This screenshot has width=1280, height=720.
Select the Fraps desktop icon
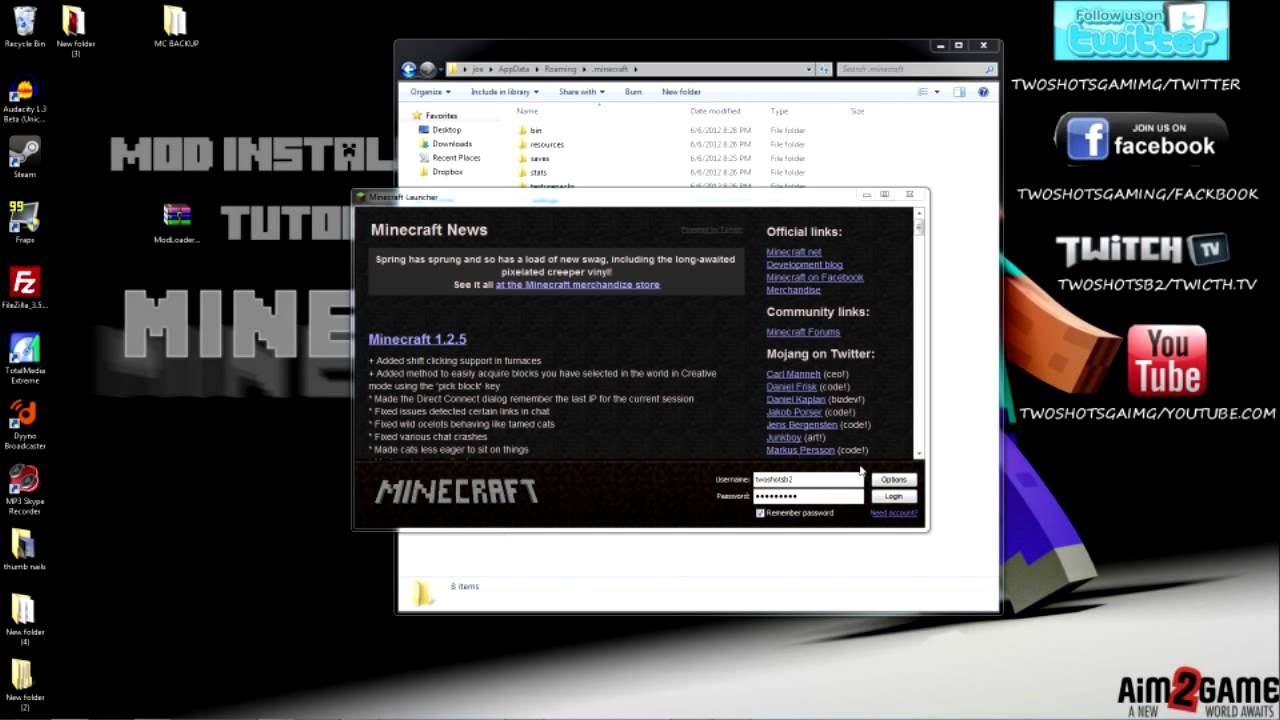(25, 222)
